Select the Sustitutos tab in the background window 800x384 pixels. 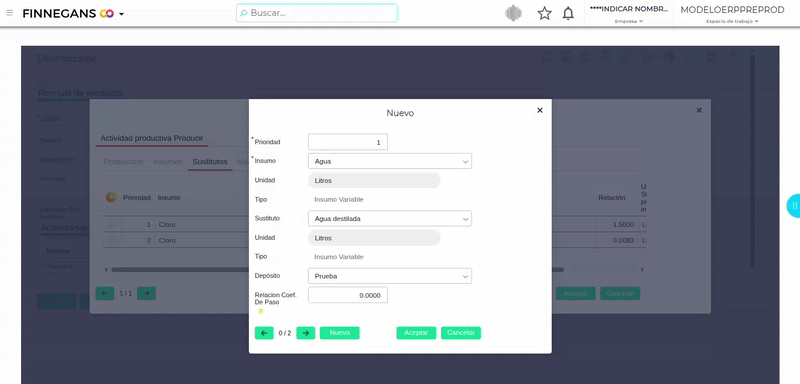point(210,162)
